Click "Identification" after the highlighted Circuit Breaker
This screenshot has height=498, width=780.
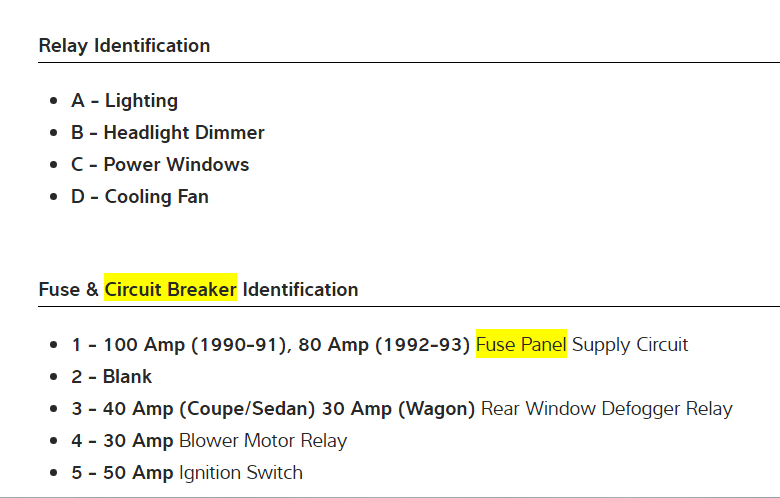(300, 290)
